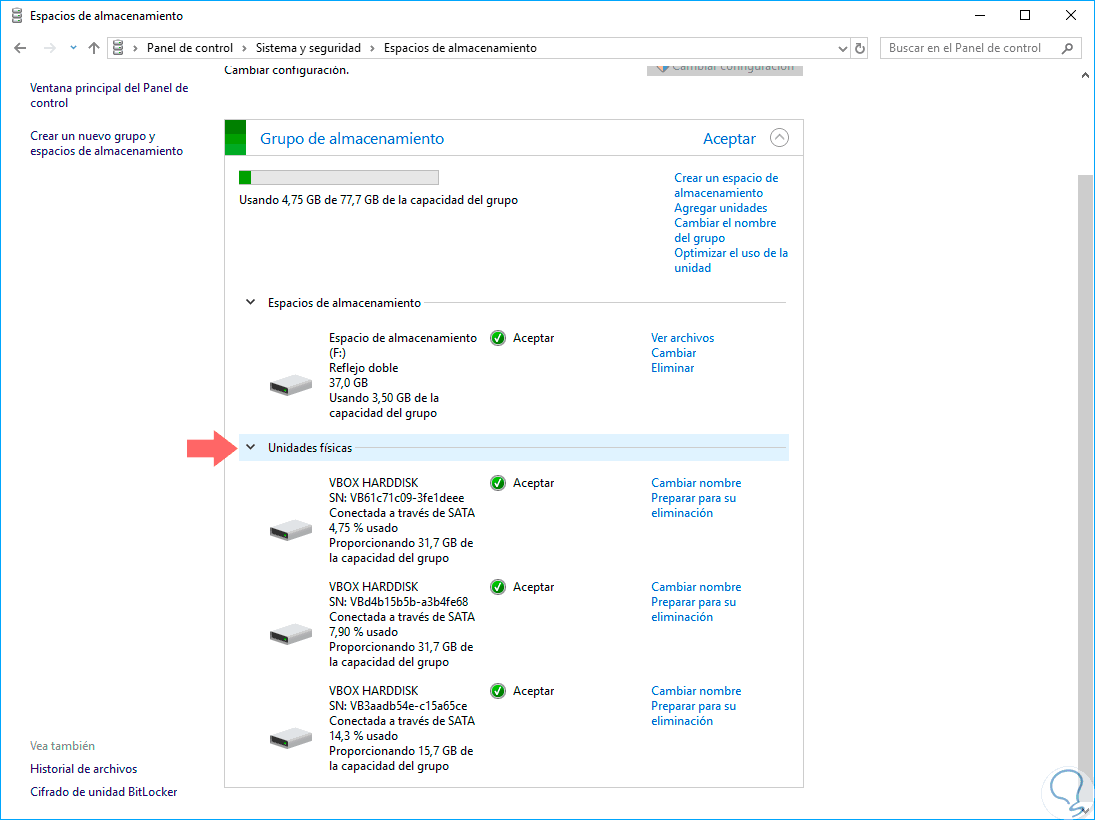
Task: Click the group capacity usage bar
Action: tap(339, 177)
